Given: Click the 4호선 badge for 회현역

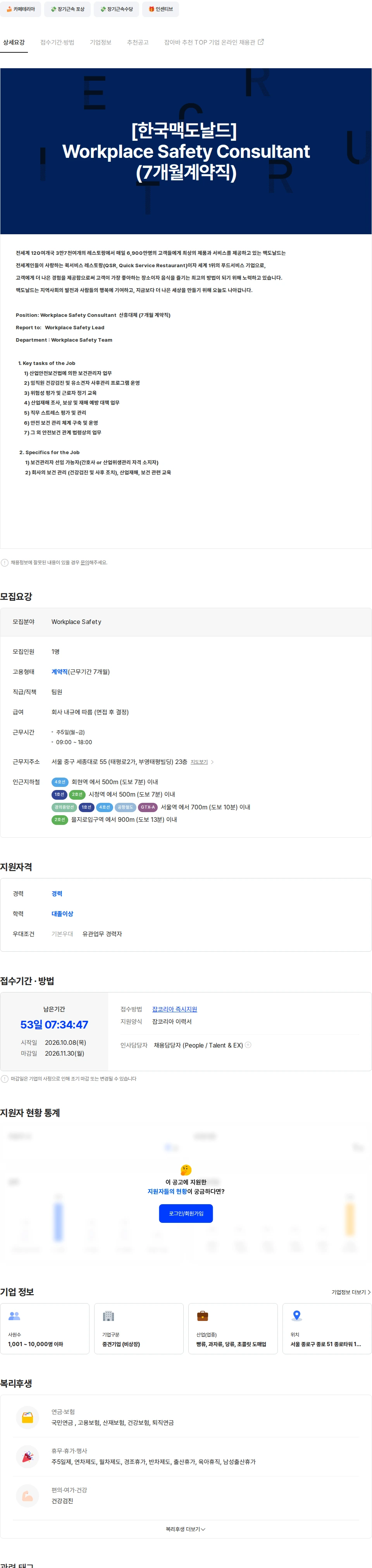Looking at the screenshot, I should [60, 782].
